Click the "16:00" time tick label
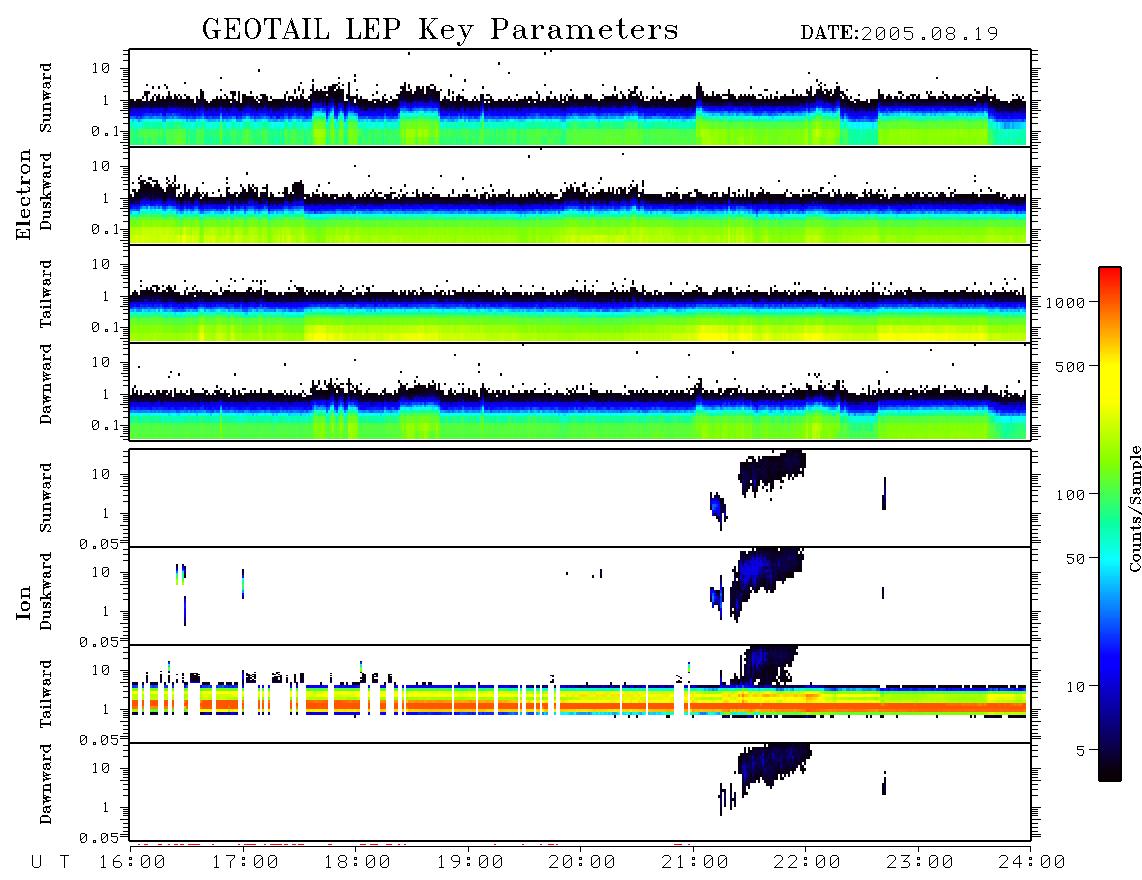 click(x=133, y=862)
